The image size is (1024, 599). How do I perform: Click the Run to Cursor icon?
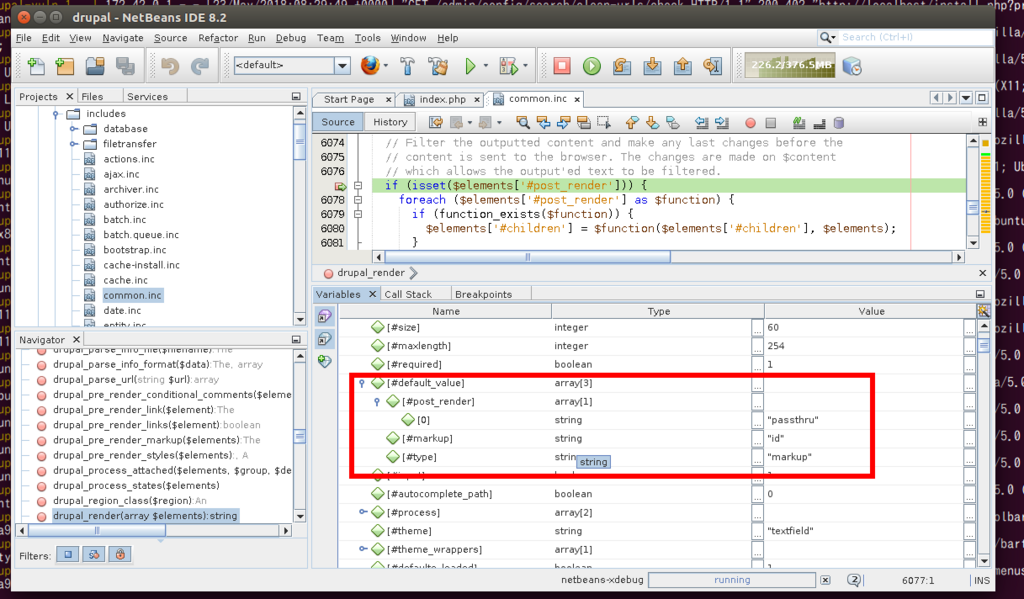(x=712, y=65)
